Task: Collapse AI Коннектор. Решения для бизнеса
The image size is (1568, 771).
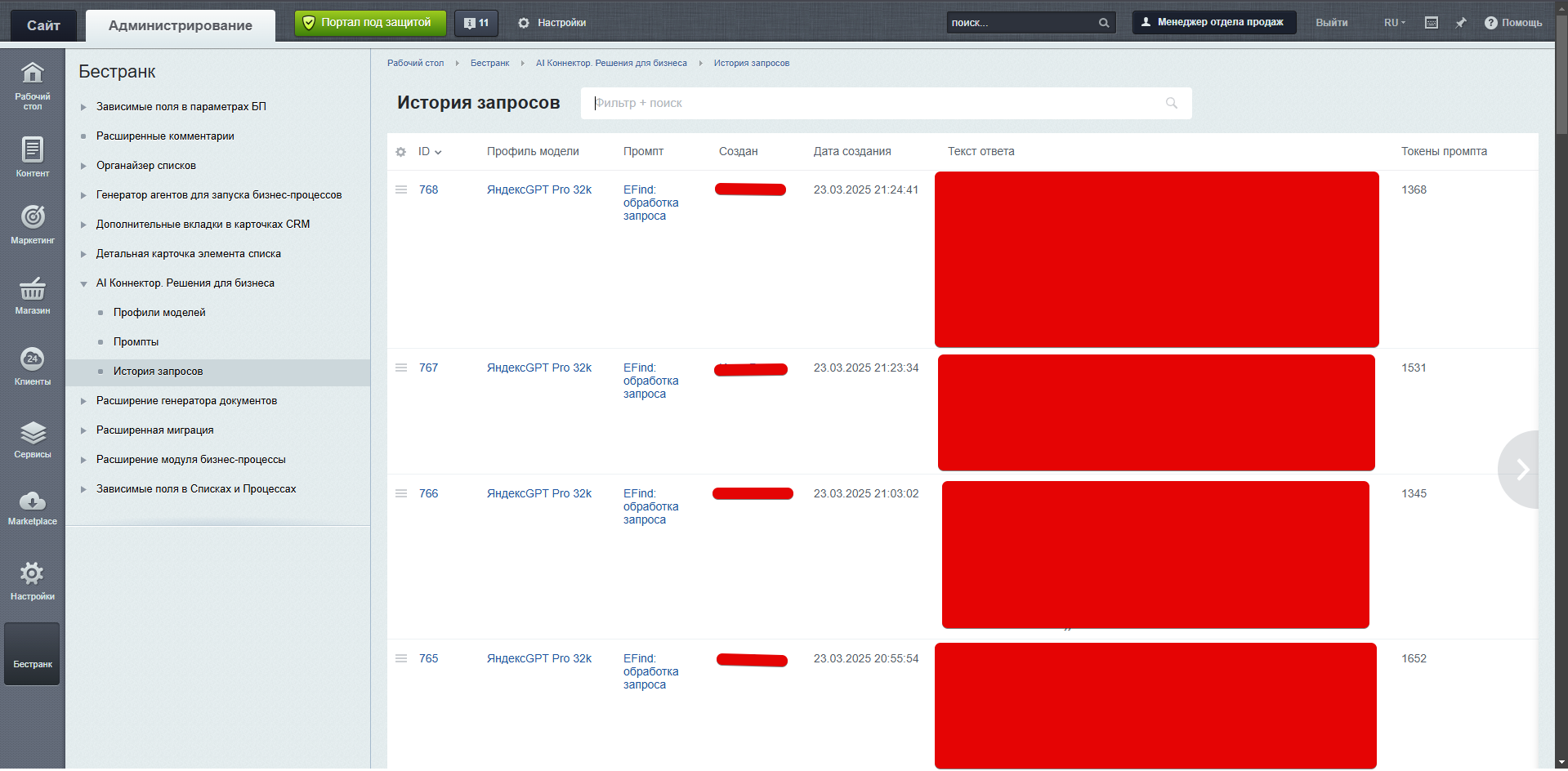Action: (83, 283)
